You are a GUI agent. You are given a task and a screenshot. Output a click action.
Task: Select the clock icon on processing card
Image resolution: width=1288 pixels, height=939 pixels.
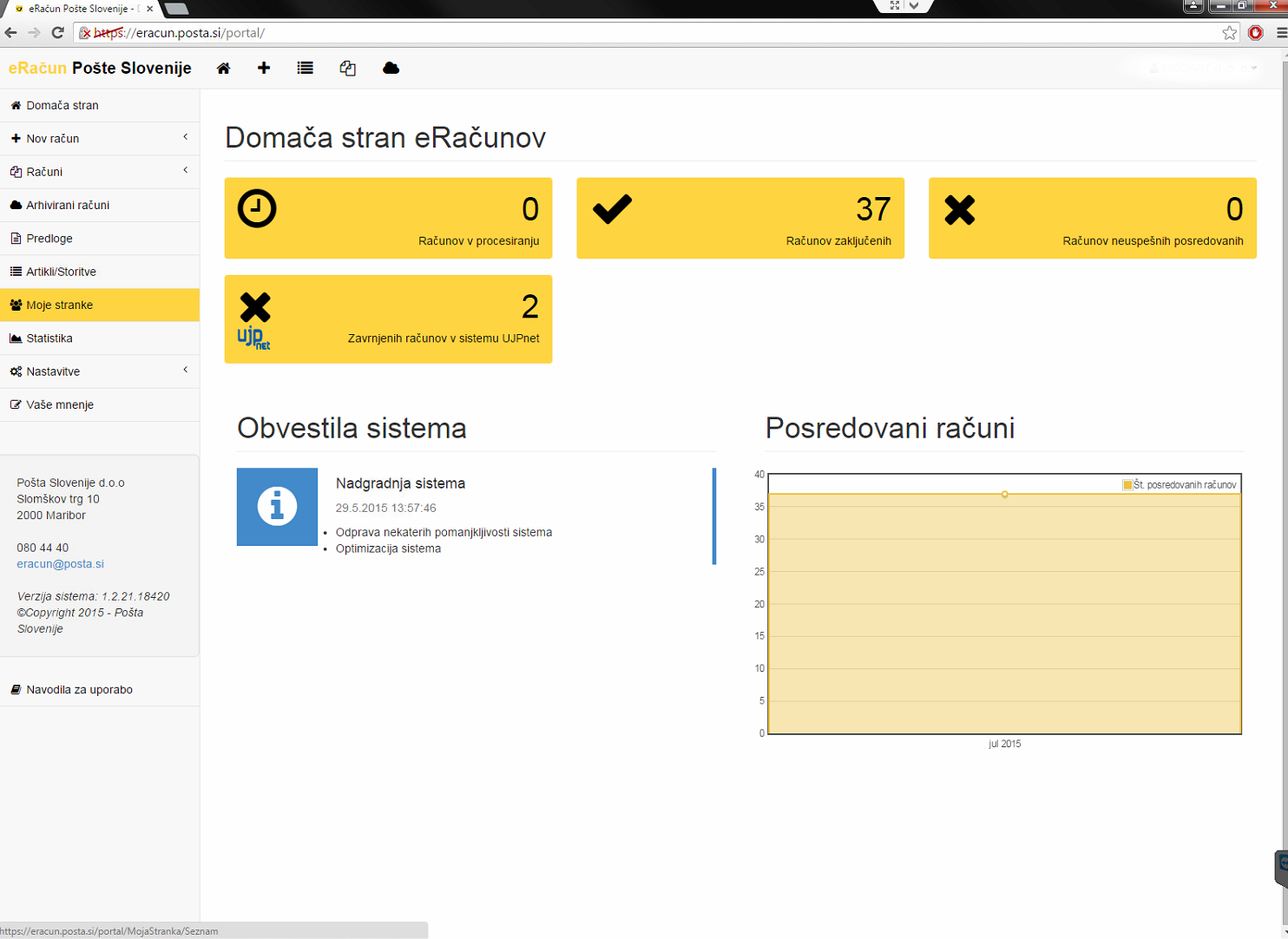[257, 208]
